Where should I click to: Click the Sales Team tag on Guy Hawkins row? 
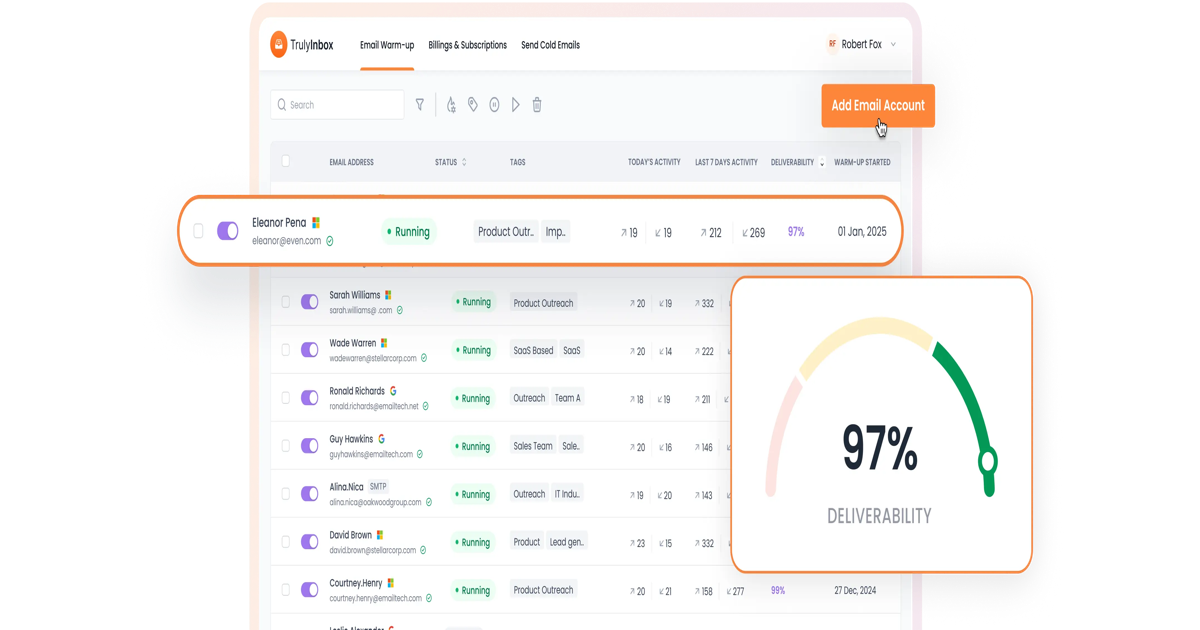[x=533, y=446]
